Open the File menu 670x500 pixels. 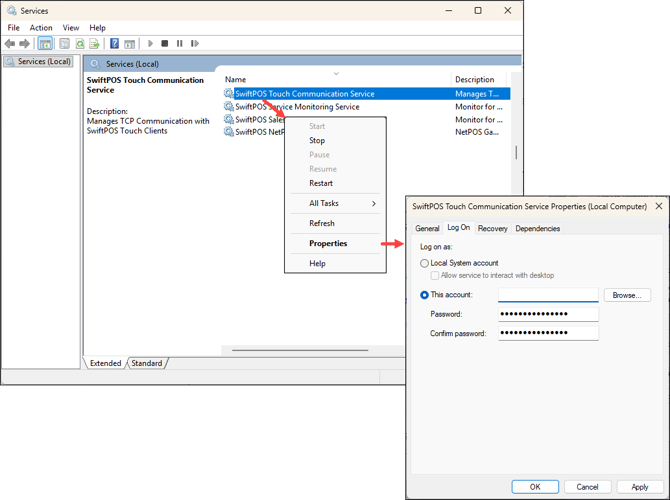pyautogui.click(x=14, y=28)
